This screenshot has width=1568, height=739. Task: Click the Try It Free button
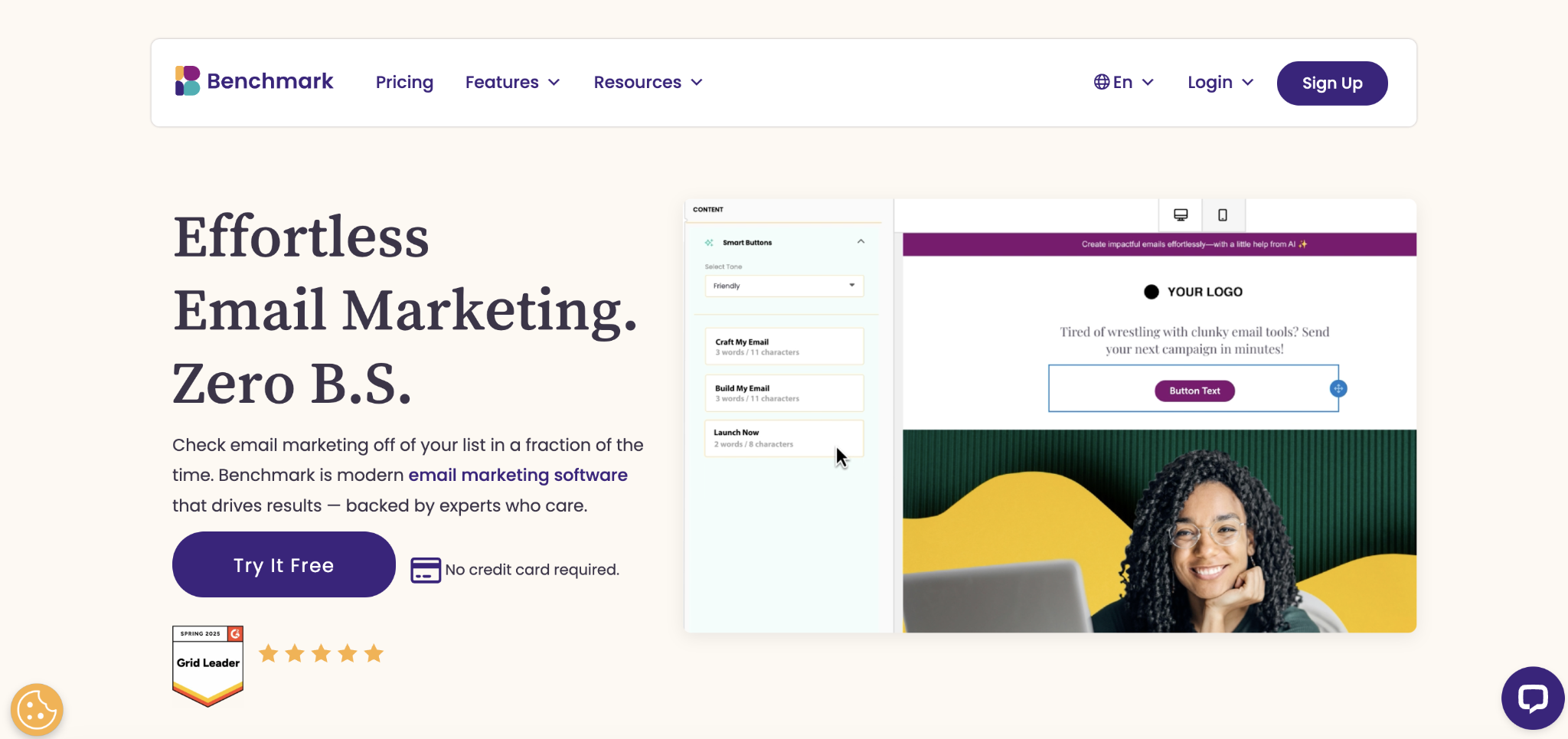pyautogui.click(x=283, y=565)
